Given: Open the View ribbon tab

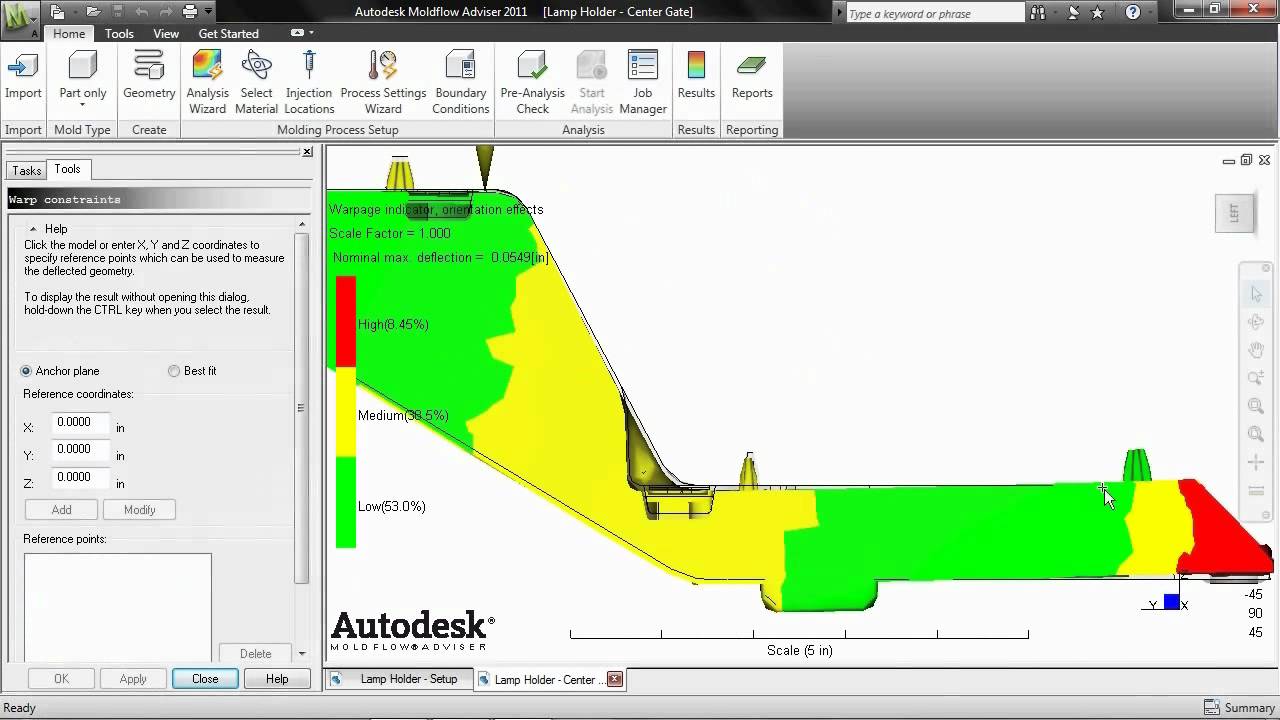Looking at the screenshot, I should click(166, 33).
